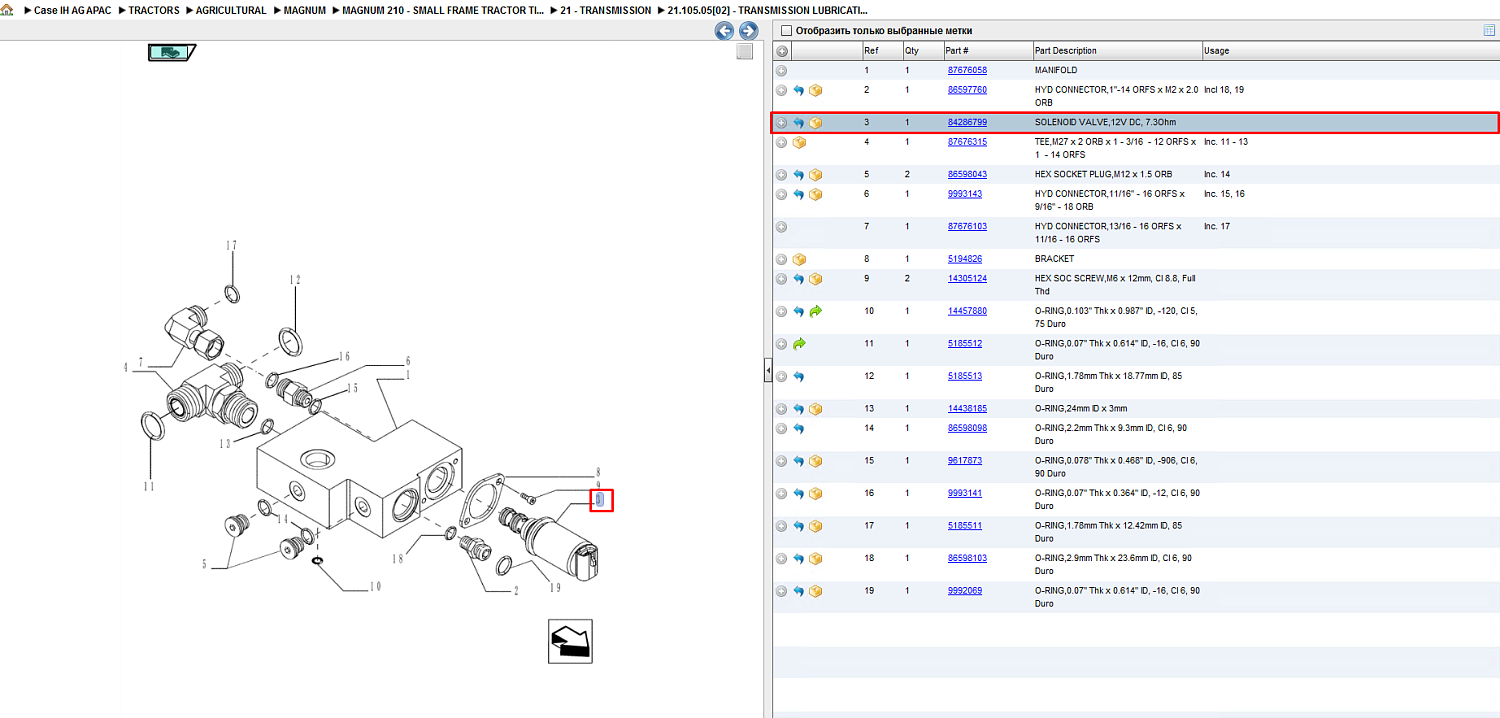The width and height of the screenshot is (1500, 718).
Task: Open the table grid icon beside checkbox row
Action: [1489, 31]
